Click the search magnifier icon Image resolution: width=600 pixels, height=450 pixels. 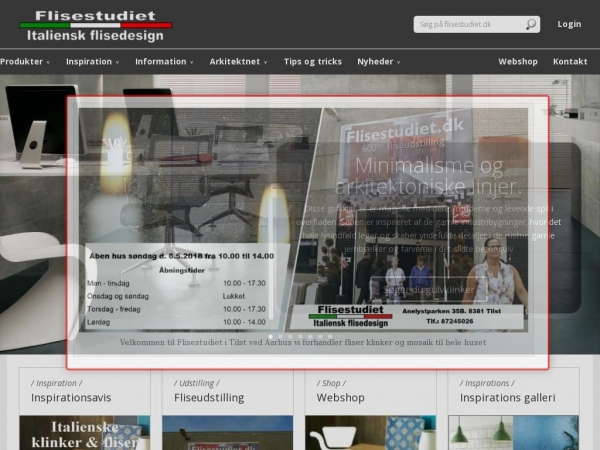coord(531,24)
